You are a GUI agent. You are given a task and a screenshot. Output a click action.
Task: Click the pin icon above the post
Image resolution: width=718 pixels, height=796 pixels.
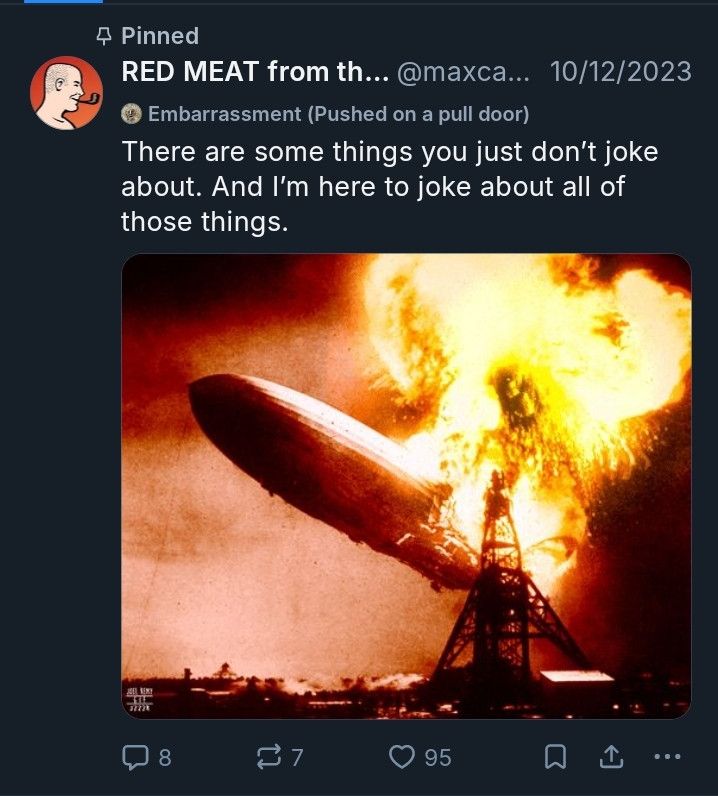click(x=100, y=37)
